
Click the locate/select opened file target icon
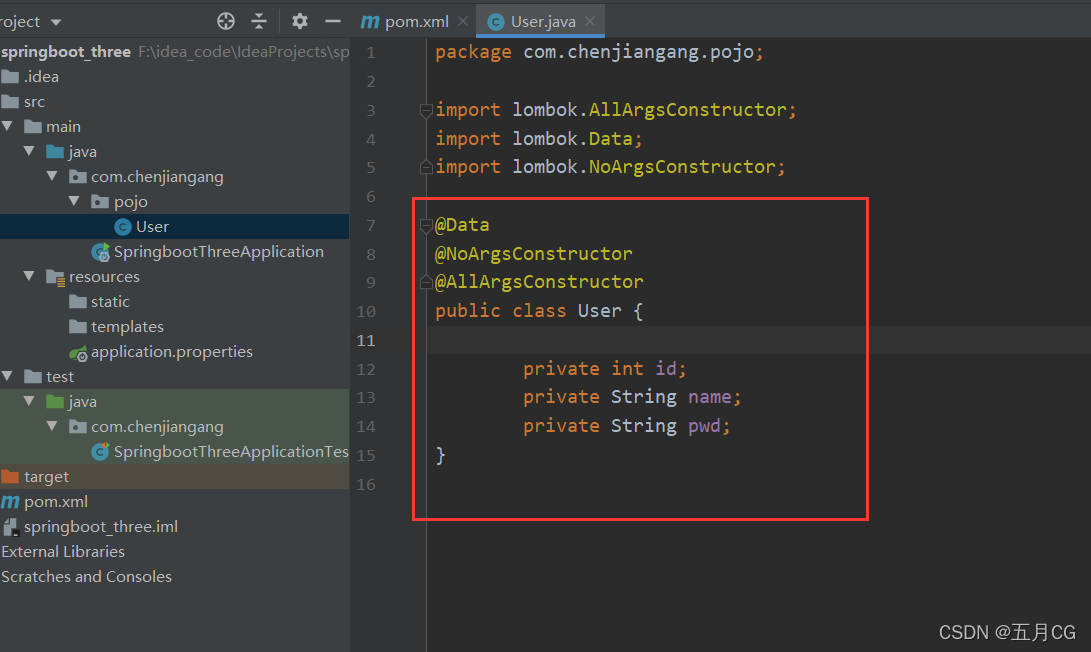226,22
